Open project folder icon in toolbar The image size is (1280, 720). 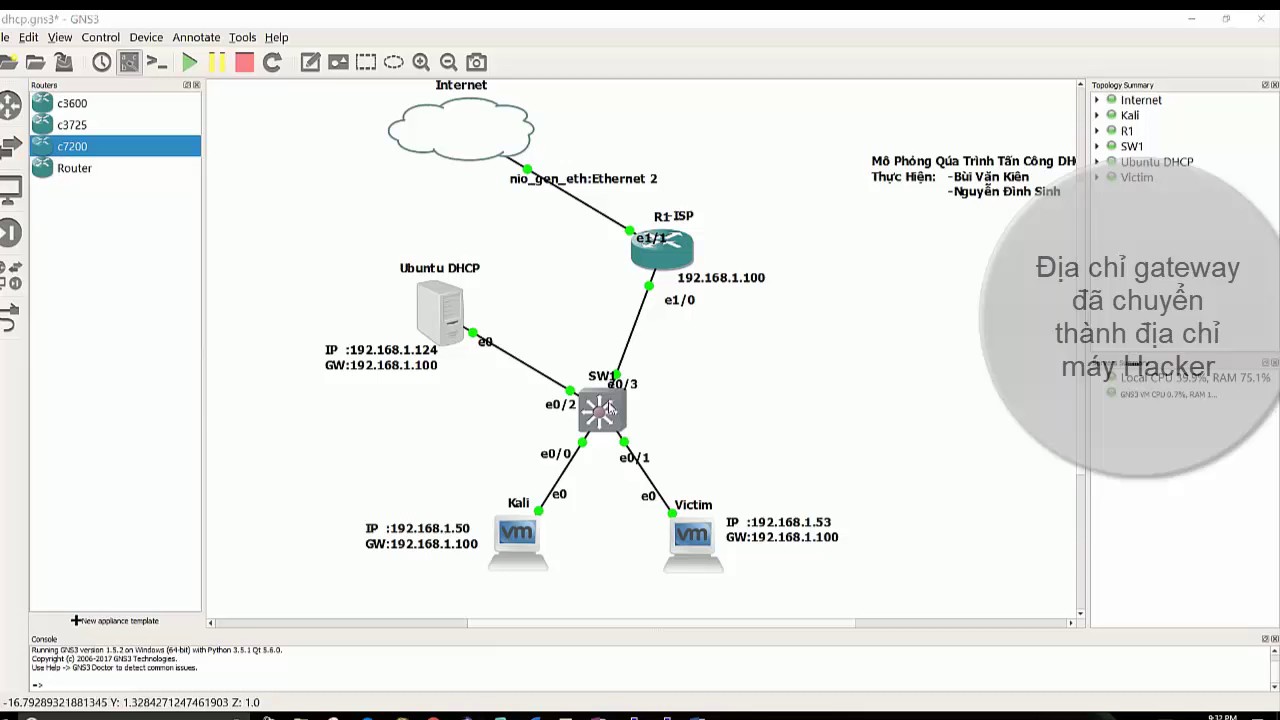[x=35, y=62]
